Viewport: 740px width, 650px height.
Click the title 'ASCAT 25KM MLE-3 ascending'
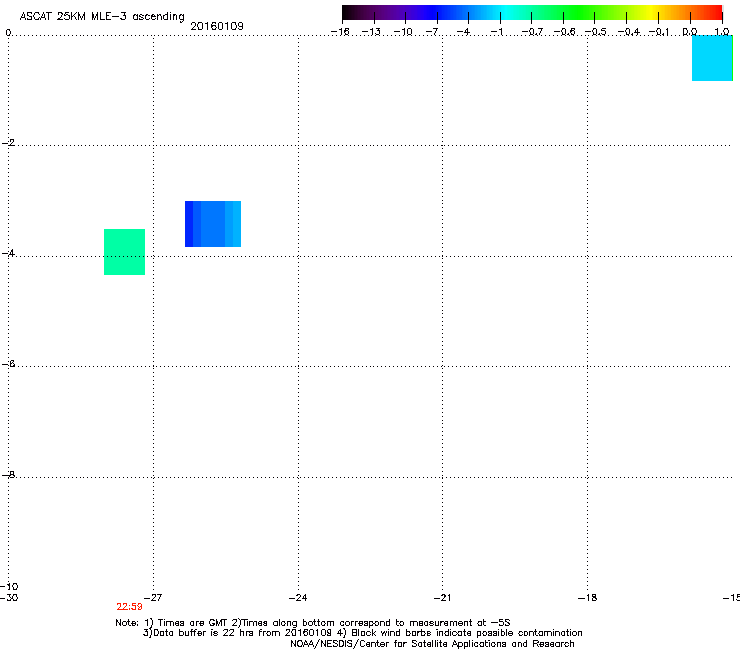tap(102, 17)
